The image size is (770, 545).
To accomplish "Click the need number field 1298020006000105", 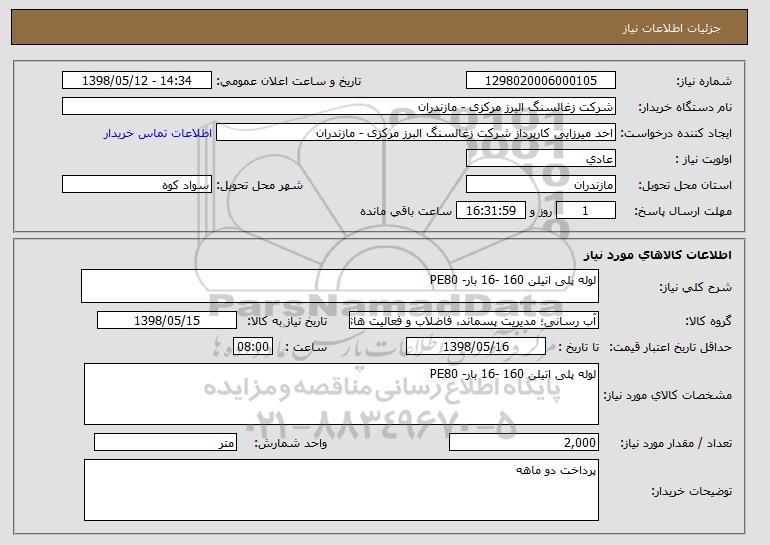I will tap(541, 81).
